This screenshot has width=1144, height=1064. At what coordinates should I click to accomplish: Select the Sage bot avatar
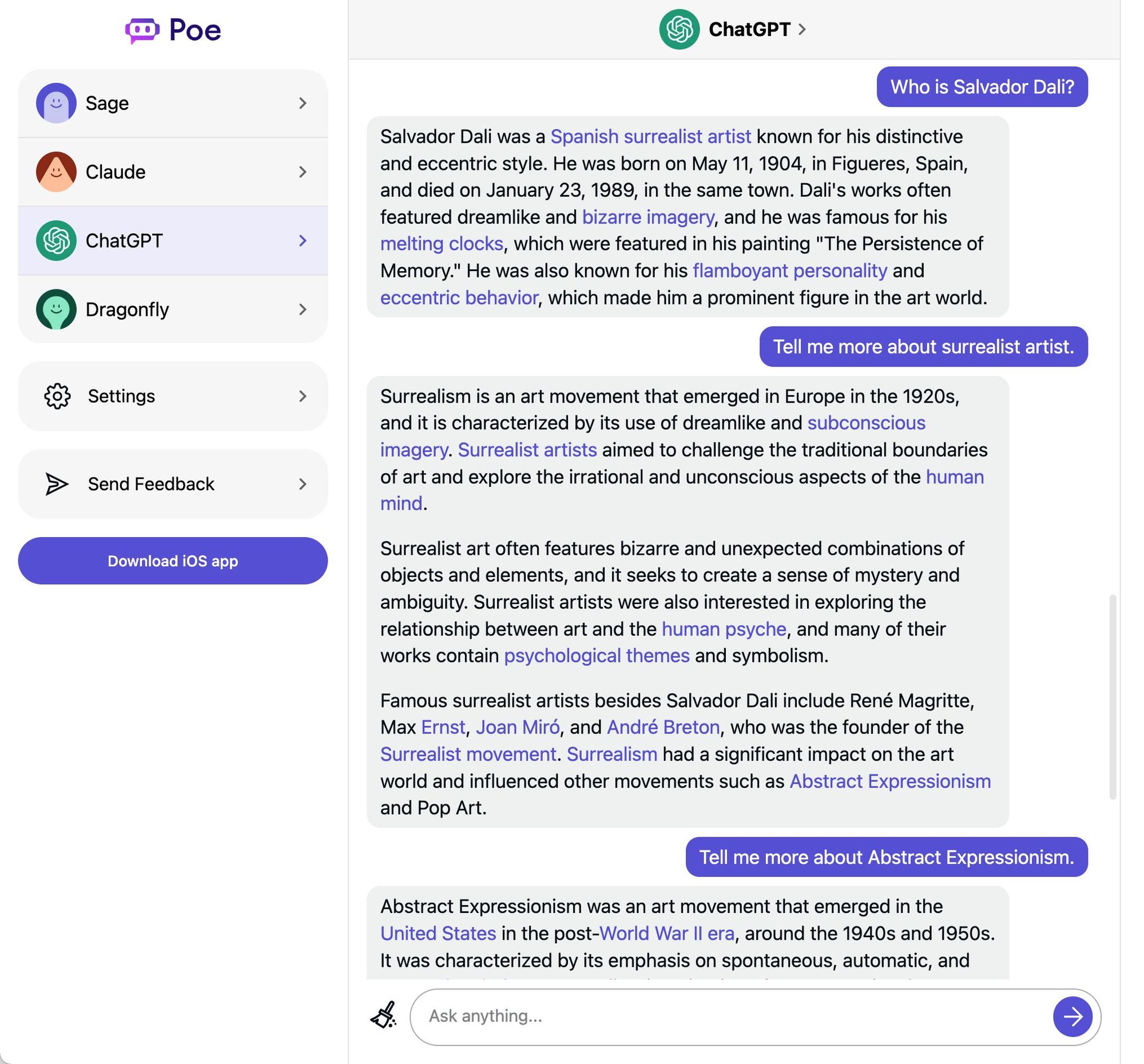[x=56, y=102]
